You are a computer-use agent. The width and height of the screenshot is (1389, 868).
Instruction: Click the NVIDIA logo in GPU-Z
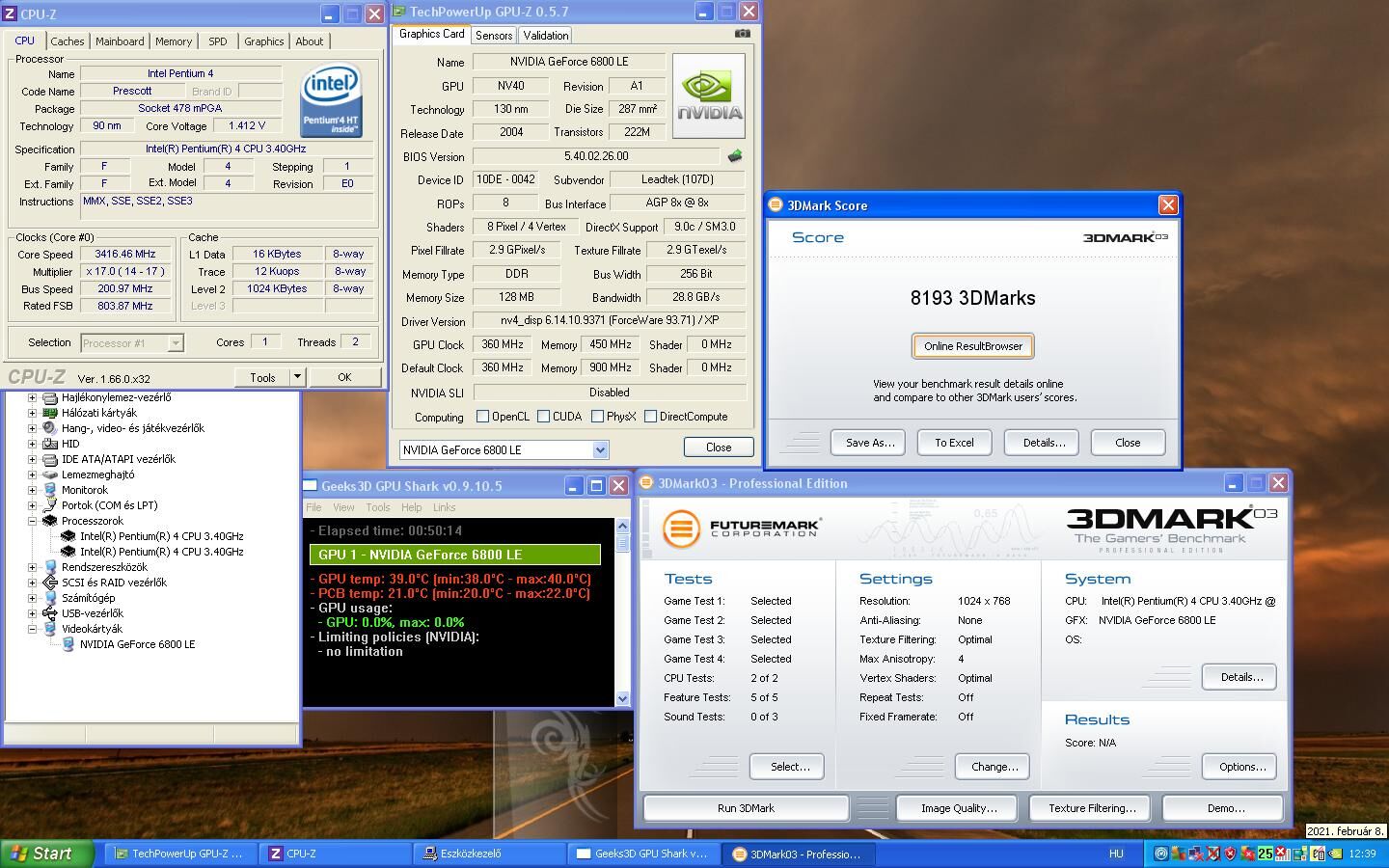[x=709, y=95]
